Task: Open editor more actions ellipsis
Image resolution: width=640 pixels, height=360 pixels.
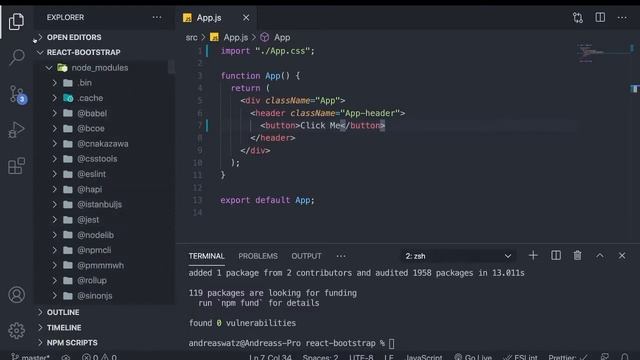Action: point(622,18)
